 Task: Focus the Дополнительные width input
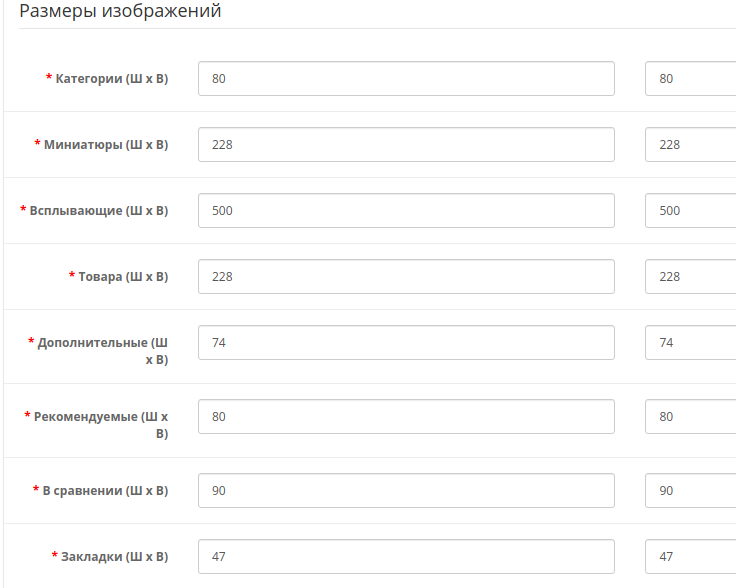pos(406,343)
